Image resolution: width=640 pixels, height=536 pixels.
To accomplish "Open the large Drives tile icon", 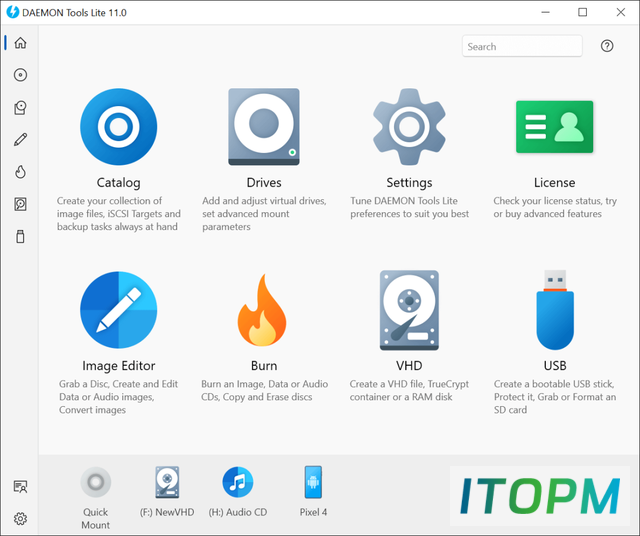I will [x=264, y=127].
